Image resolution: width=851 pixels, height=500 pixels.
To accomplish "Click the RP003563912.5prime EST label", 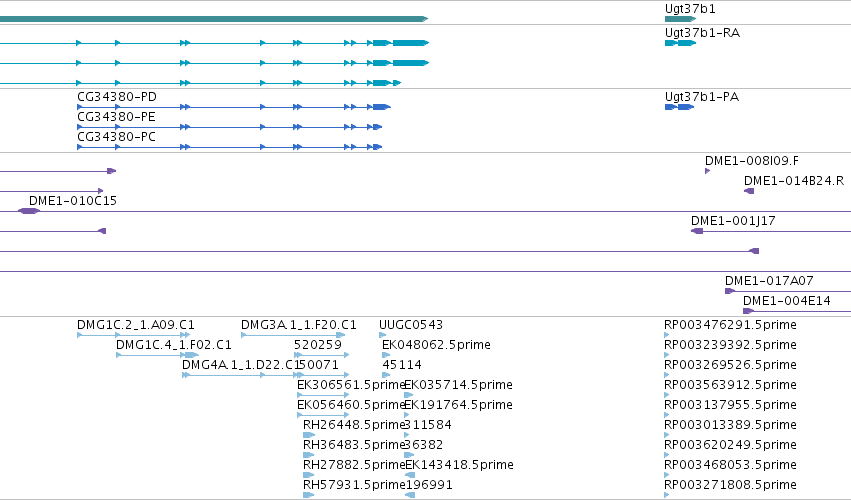I will [x=731, y=385].
